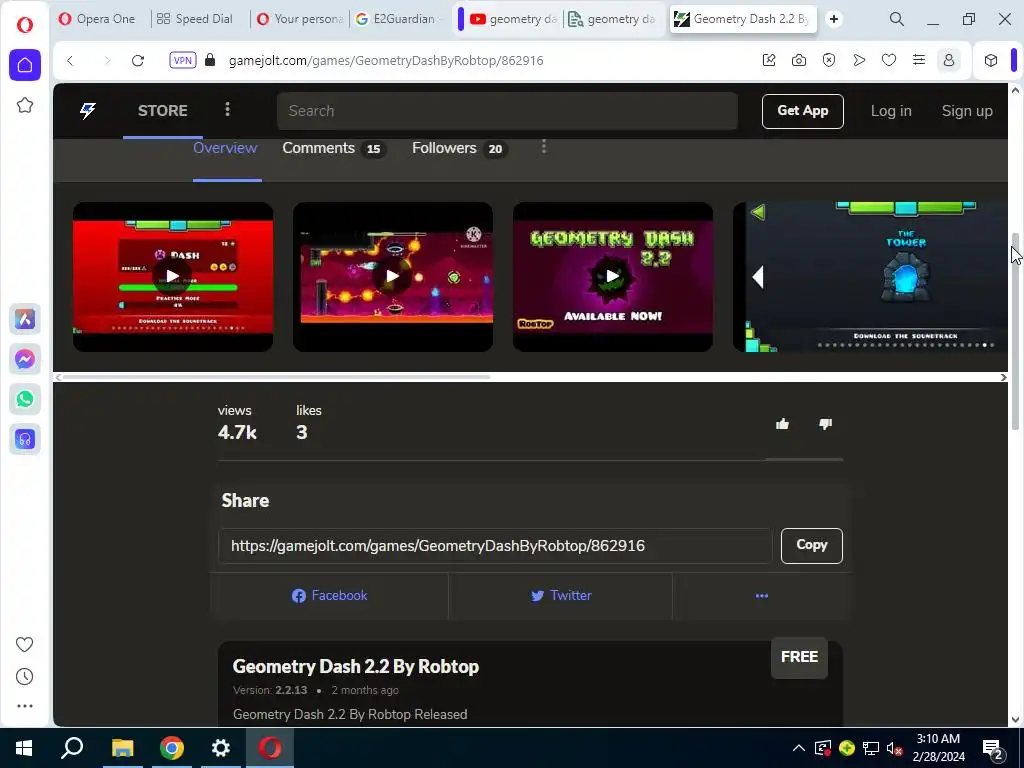1024x768 pixels.
Task: Click the Game Jolt lightning logo
Action: pyautogui.click(x=88, y=110)
